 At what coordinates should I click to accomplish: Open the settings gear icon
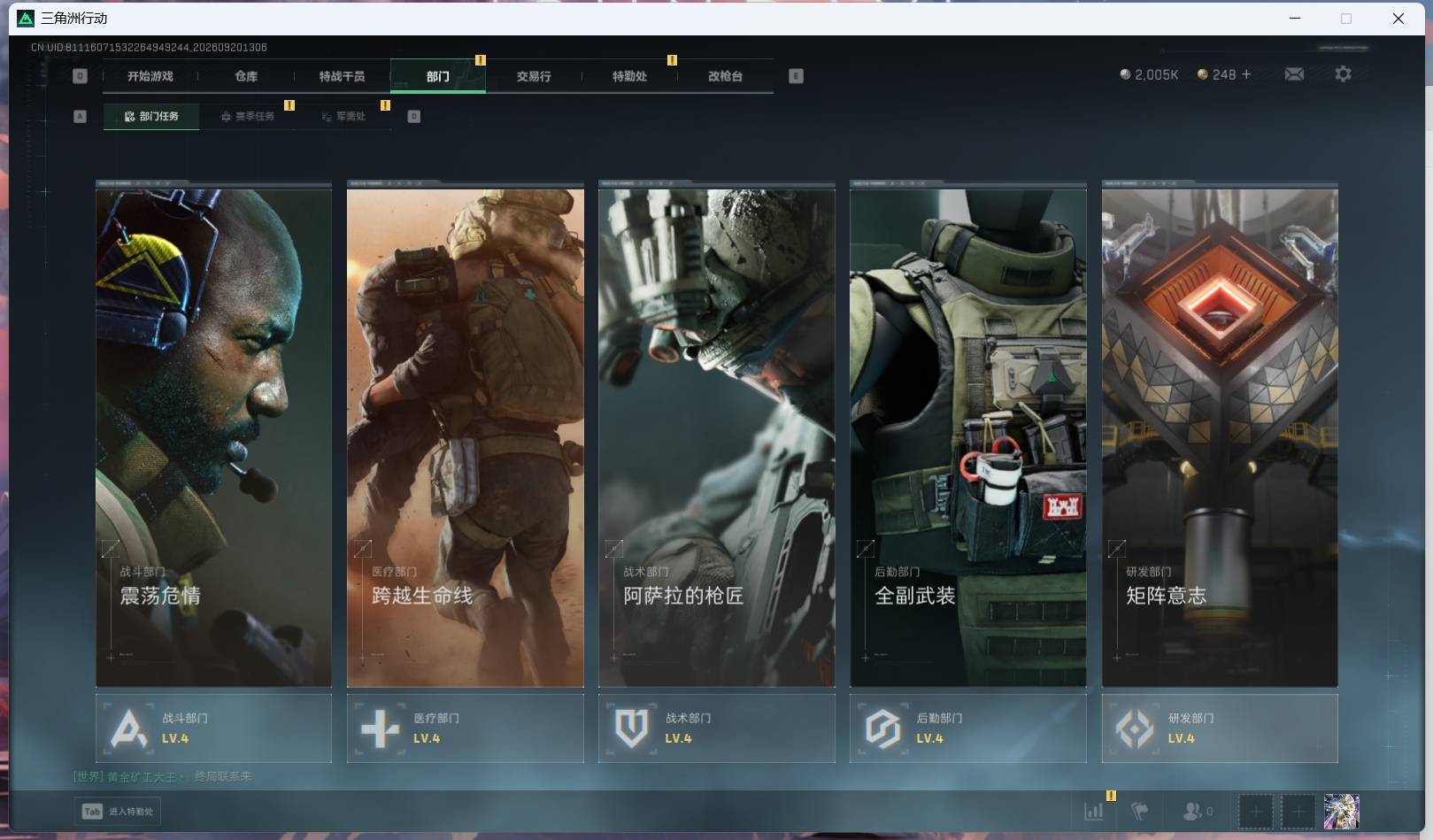pos(1343,74)
